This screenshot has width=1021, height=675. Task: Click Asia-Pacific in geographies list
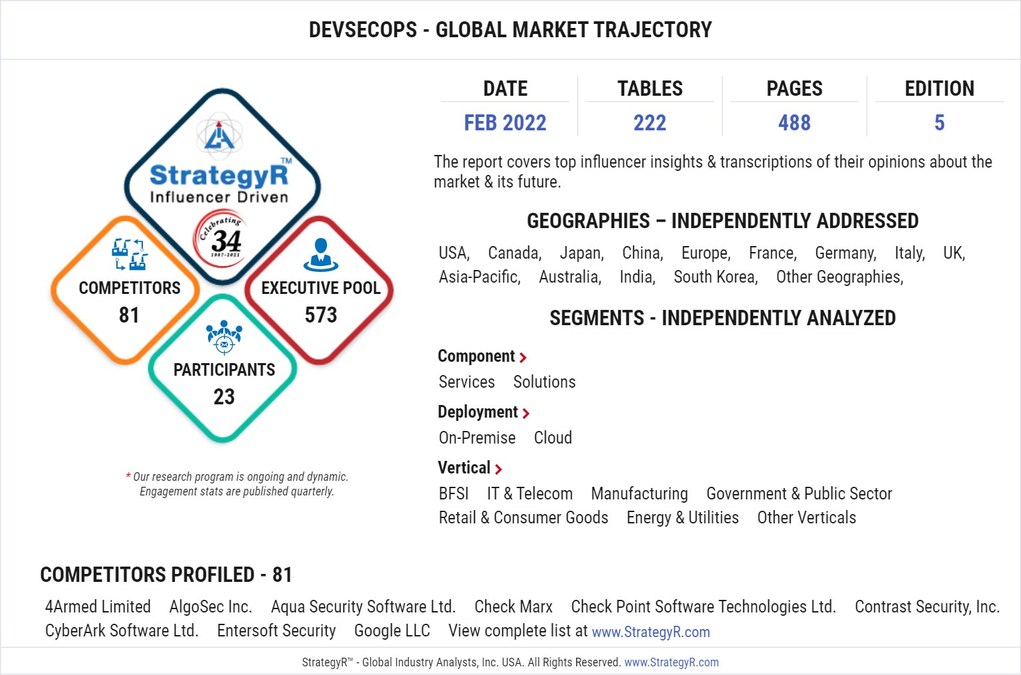pyautogui.click(x=480, y=277)
